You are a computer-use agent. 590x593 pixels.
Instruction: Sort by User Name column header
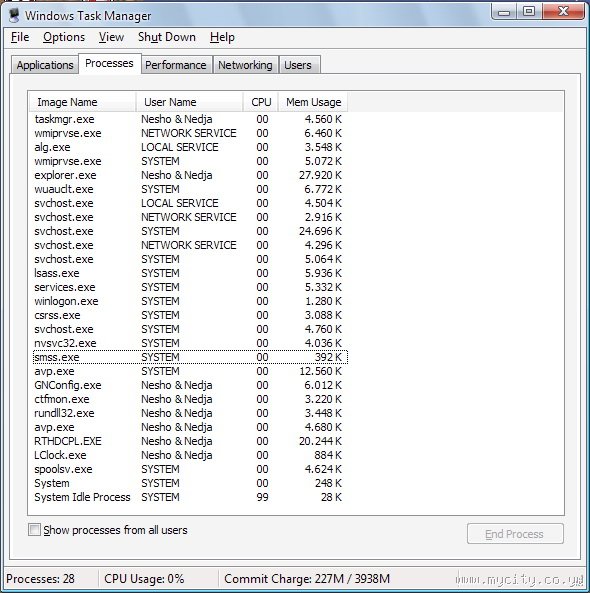click(x=189, y=102)
